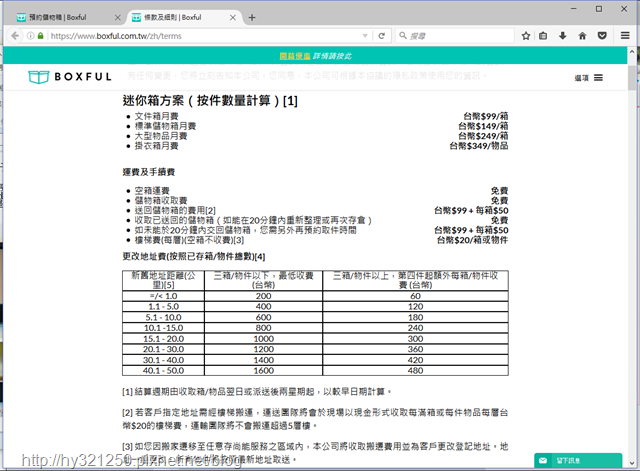This screenshot has height=471, width=640.
Task: Close the first Boxful tab
Action: coord(118,18)
